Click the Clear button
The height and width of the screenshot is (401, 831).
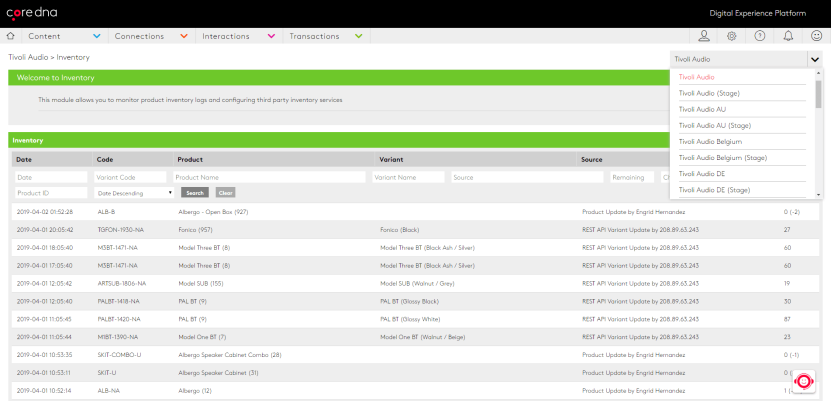pos(225,193)
